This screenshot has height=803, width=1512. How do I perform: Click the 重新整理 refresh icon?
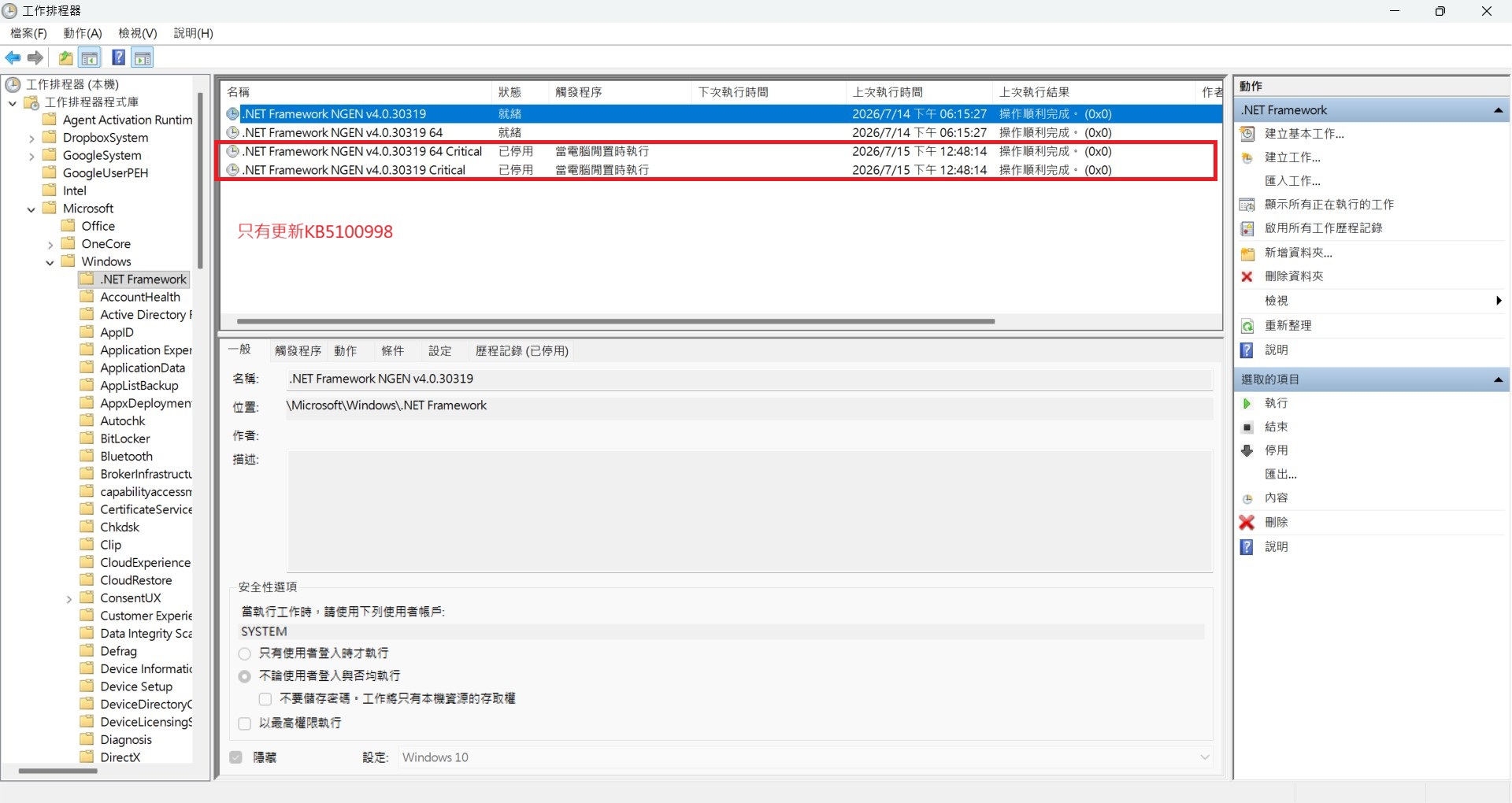[x=1247, y=326]
